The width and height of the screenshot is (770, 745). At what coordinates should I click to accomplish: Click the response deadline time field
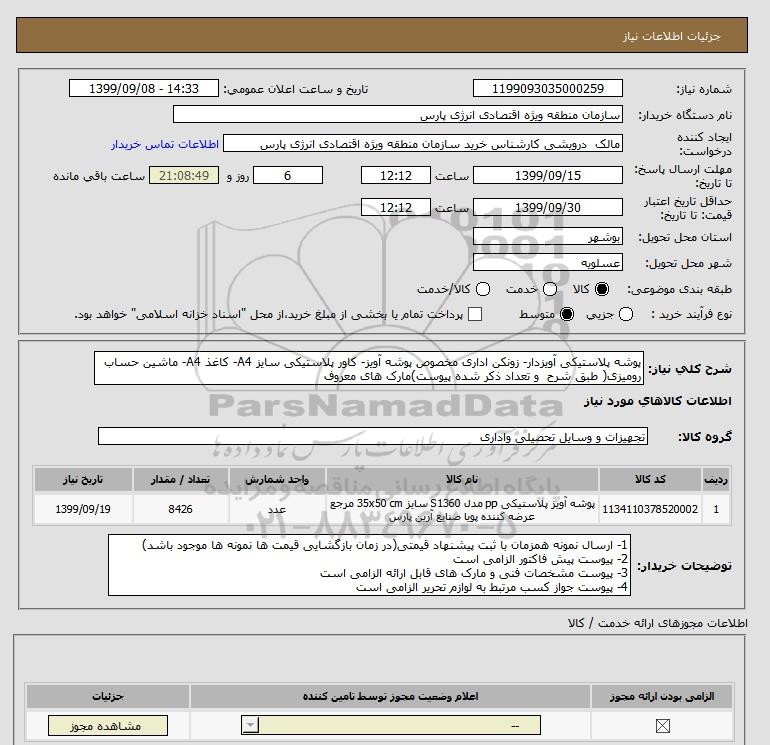point(396,175)
